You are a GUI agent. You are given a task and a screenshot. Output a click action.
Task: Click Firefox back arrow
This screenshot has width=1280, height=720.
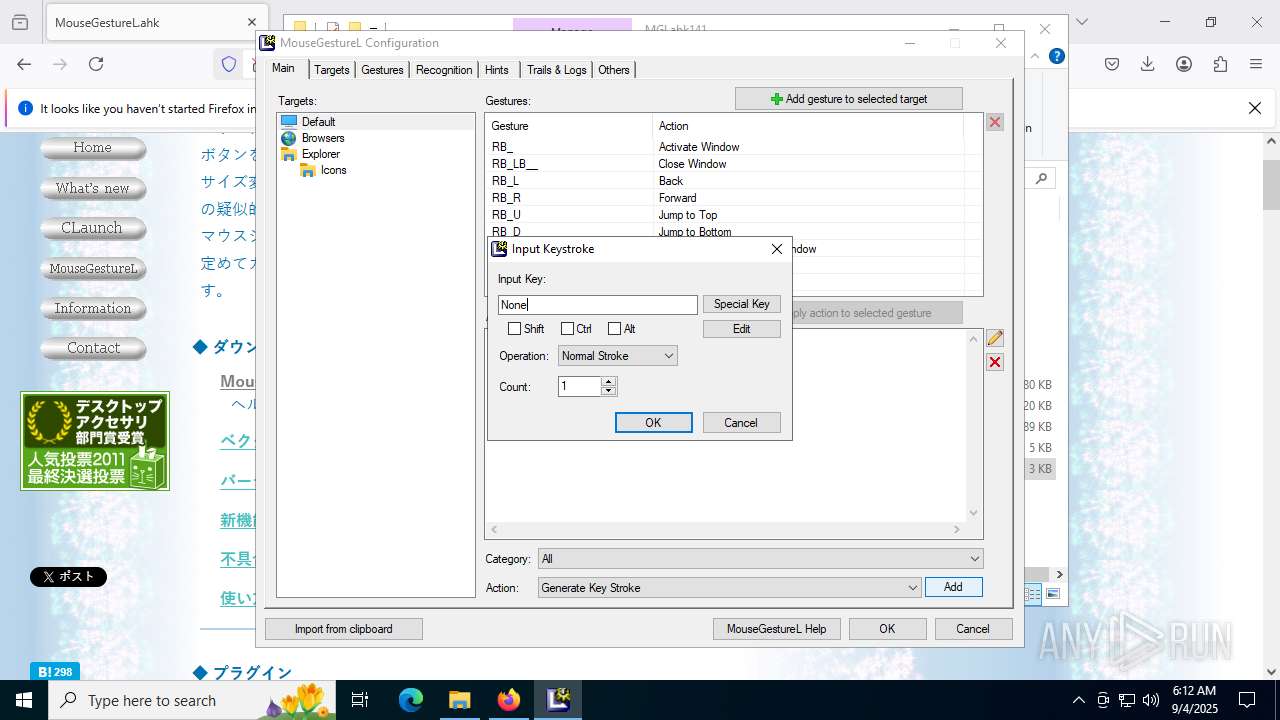pos(24,64)
